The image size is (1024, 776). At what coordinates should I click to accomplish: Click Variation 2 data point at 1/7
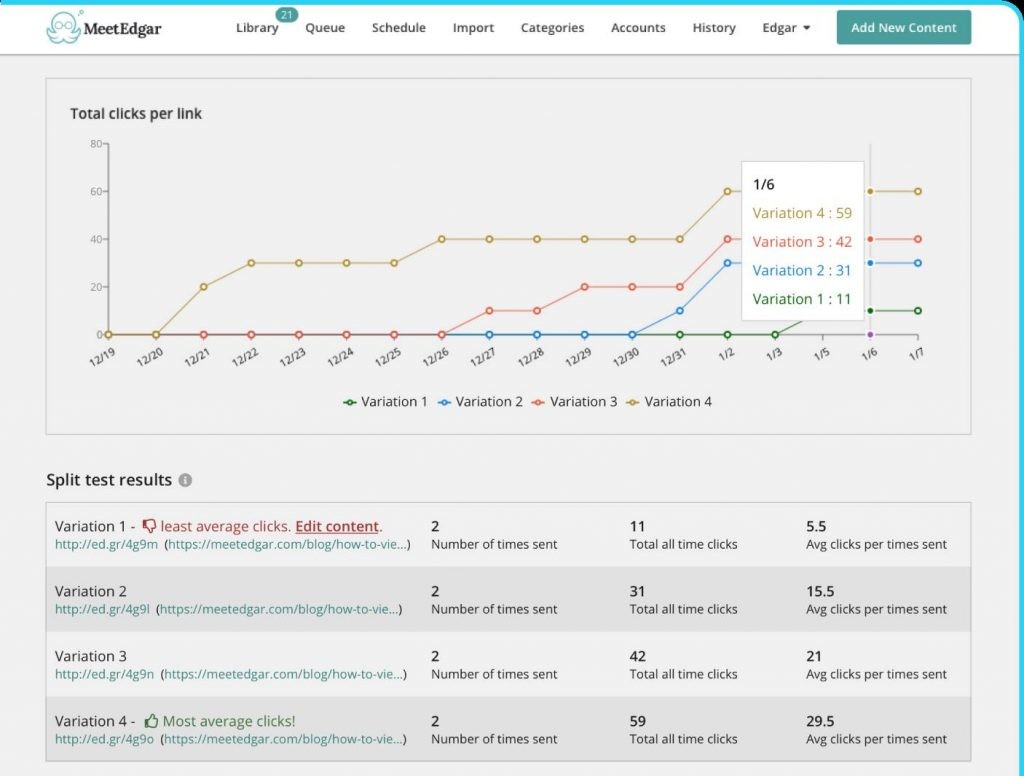pyautogui.click(x=918, y=263)
